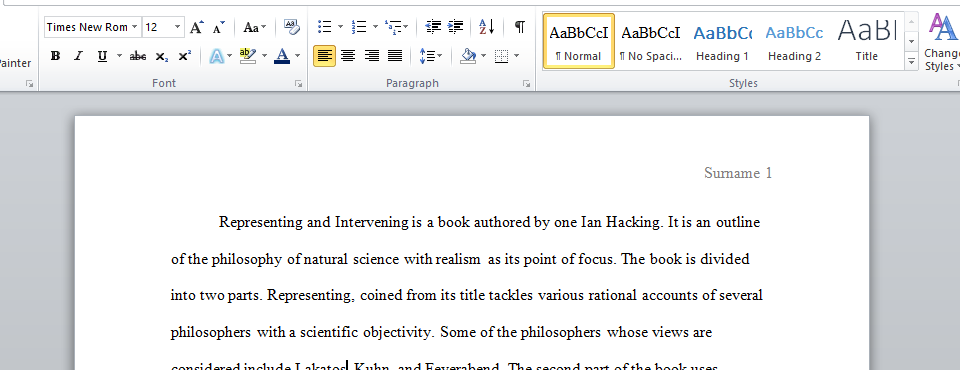Increase the paragraph indent

click(456, 27)
